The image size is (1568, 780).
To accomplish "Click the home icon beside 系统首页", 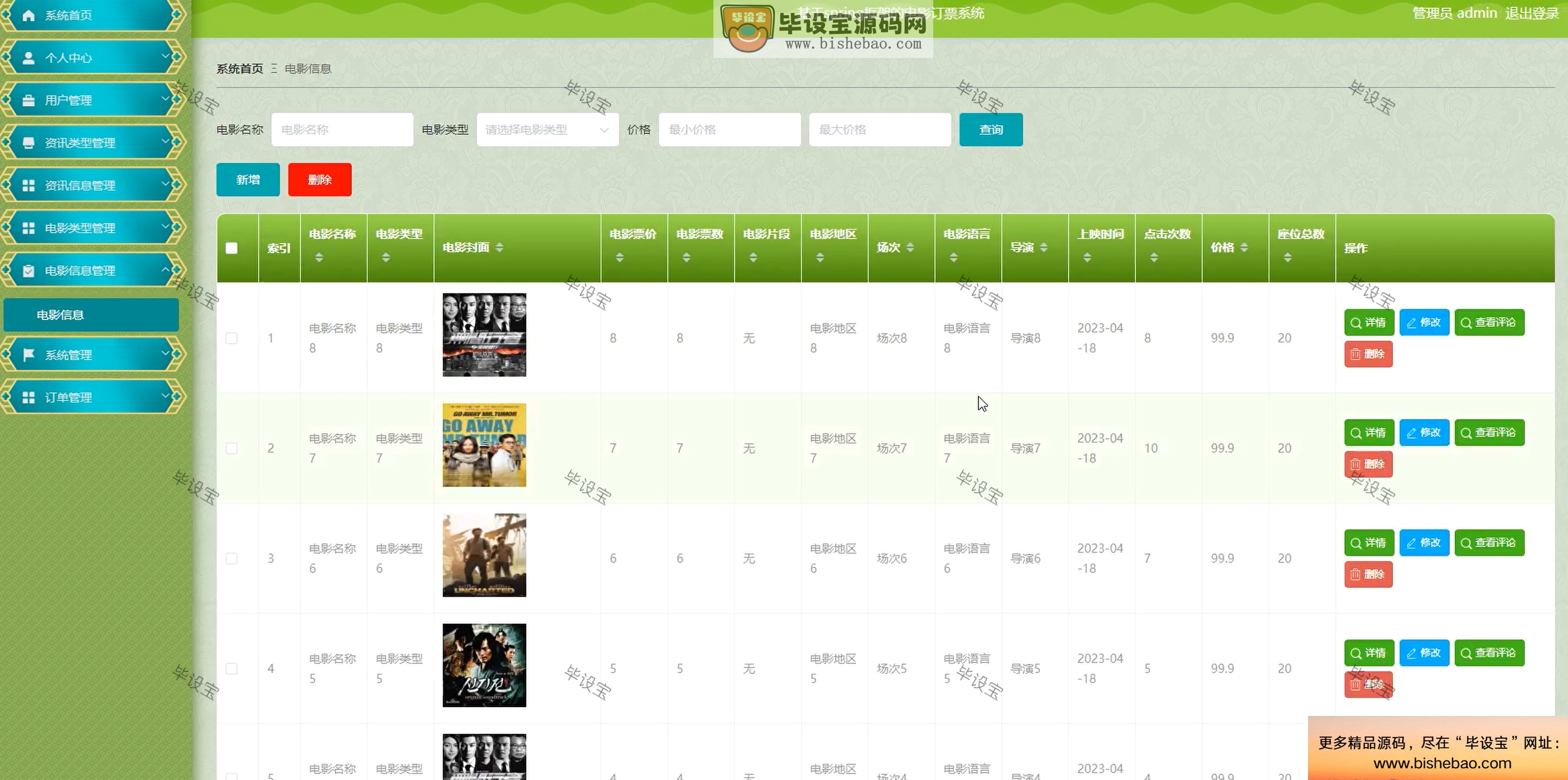I will coord(28,15).
